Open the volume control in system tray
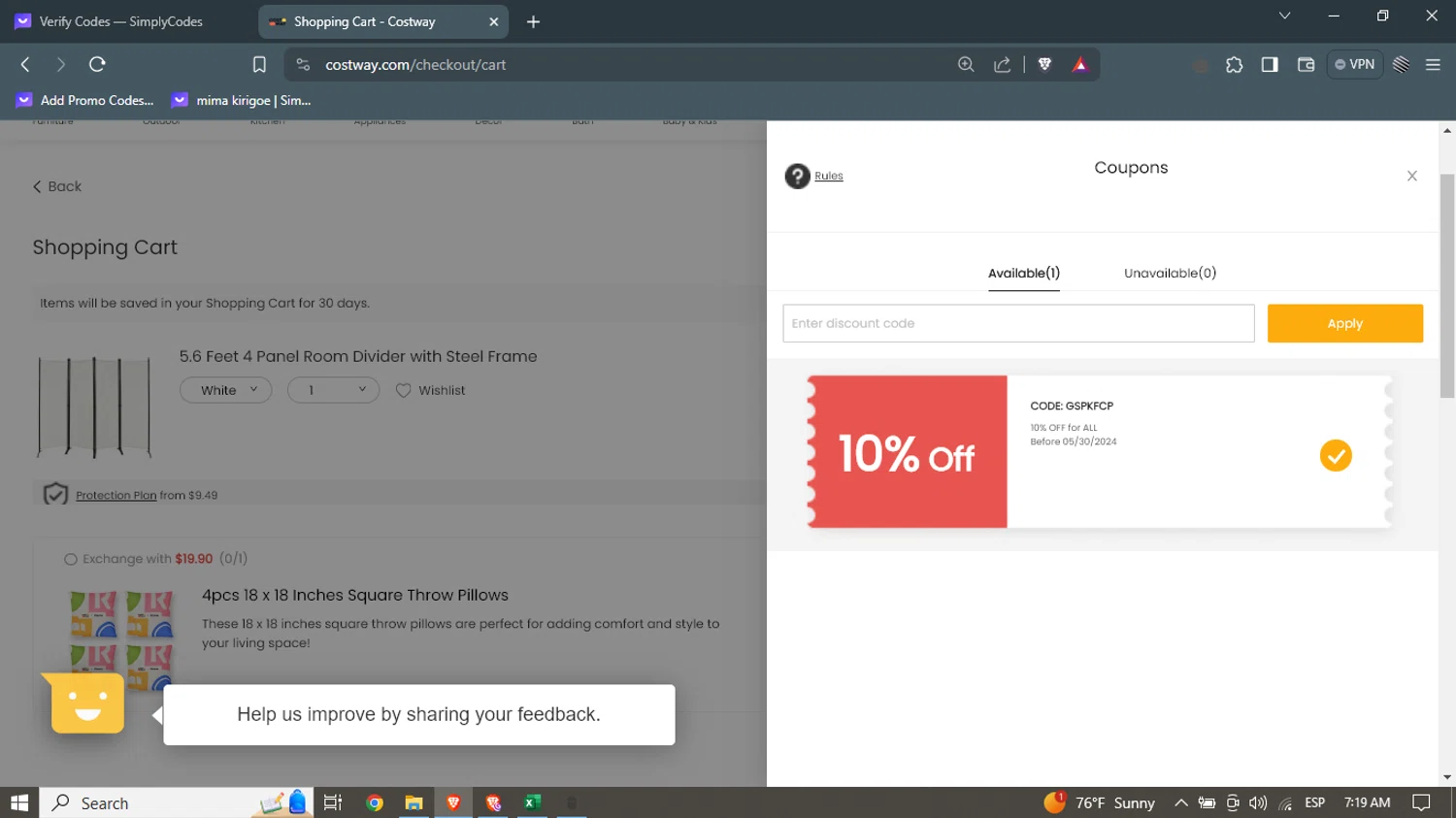This screenshot has height=818, width=1456. pos(1258,802)
